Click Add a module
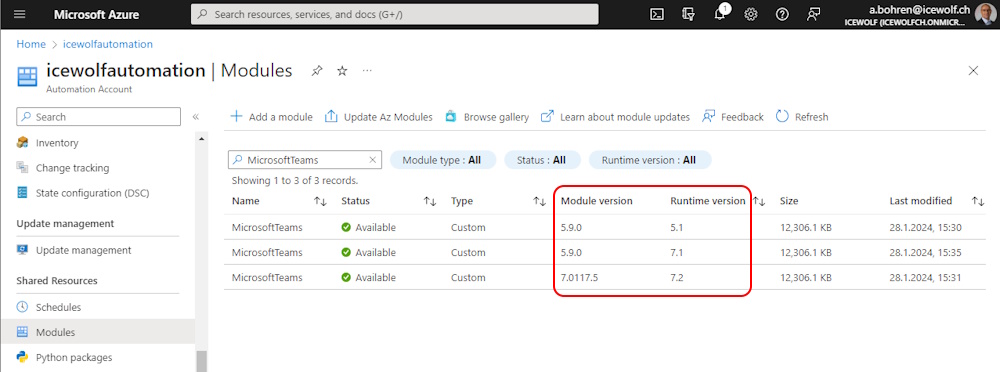The image size is (1000, 372). coord(272,117)
